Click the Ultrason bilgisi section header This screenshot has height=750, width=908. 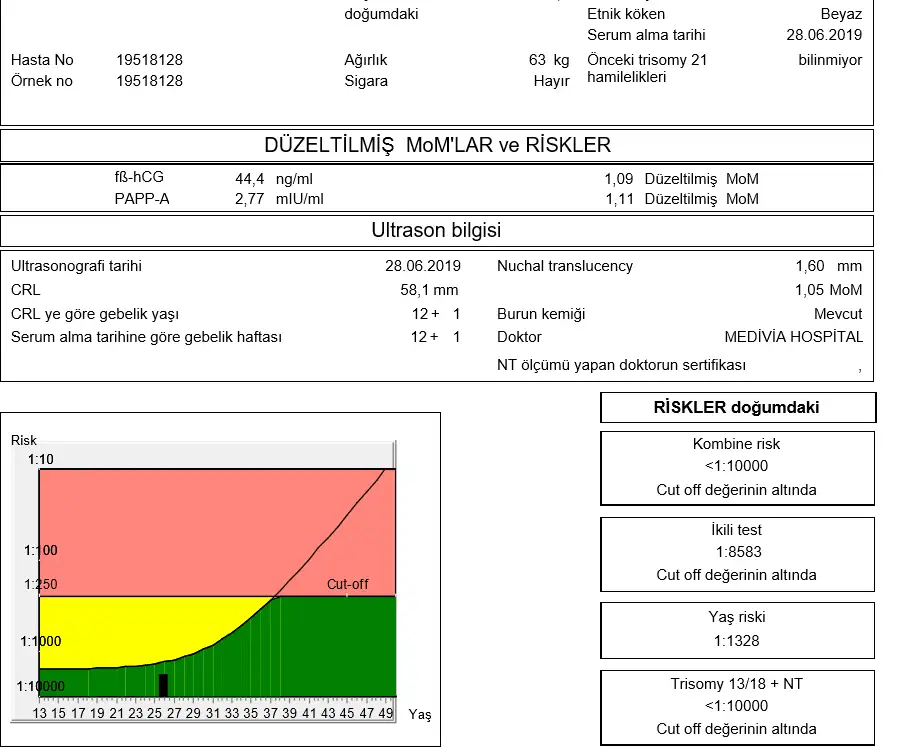pyautogui.click(x=436, y=231)
